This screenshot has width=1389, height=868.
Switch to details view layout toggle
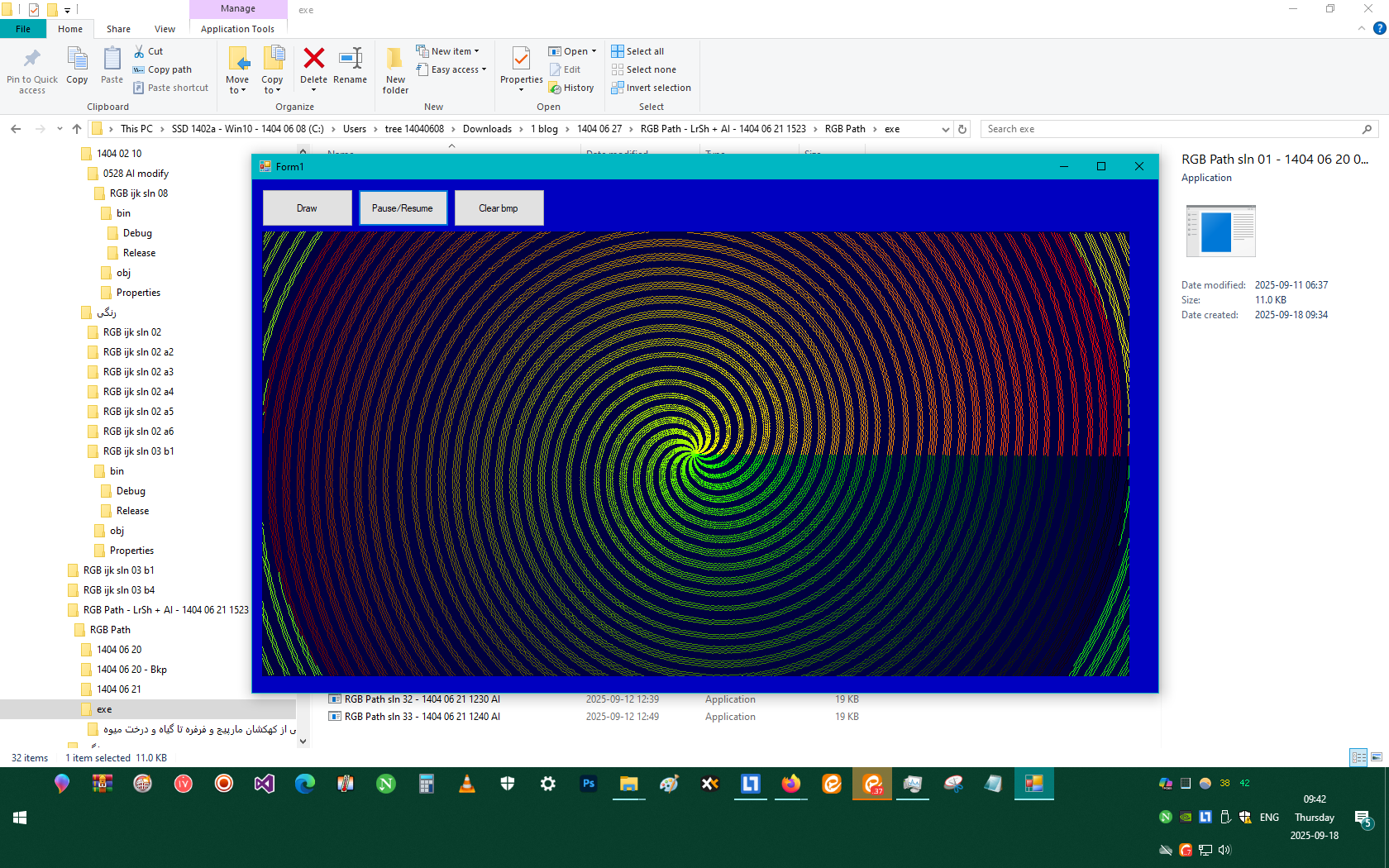pyautogui.click(x=1358, y=757)
